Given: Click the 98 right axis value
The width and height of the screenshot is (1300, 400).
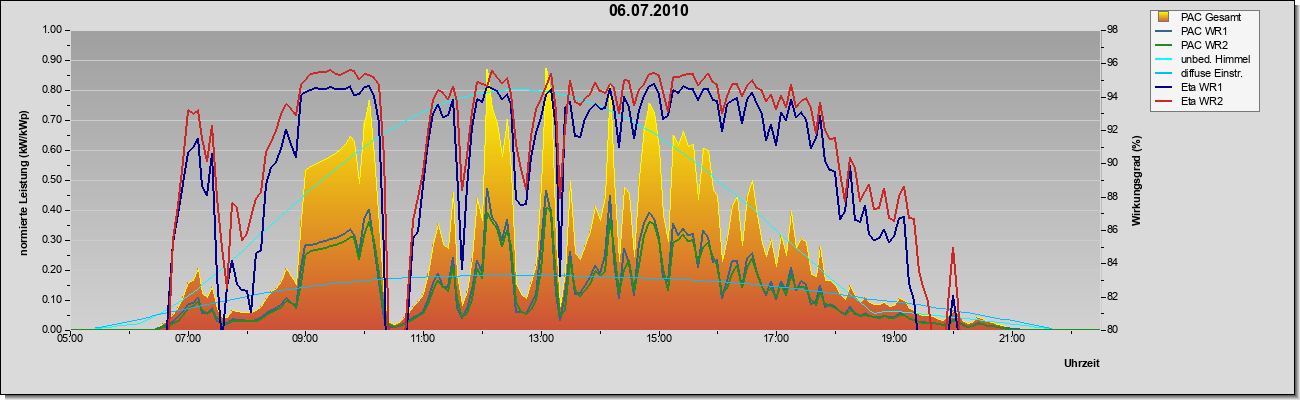Looking at the screenshot, I should point(1113,30).
